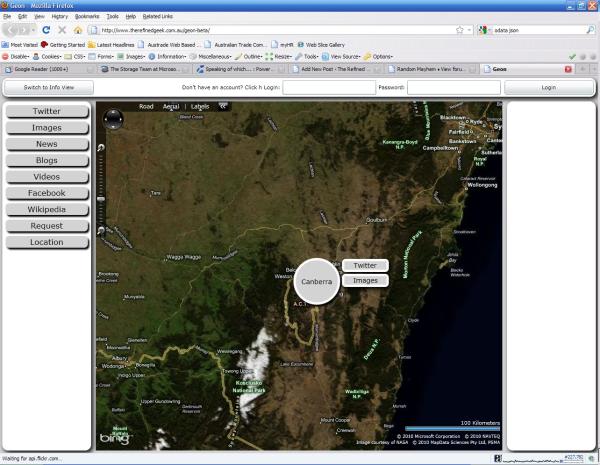Open the View Source dropdown

pyautogui.click(x=341, y=57)
